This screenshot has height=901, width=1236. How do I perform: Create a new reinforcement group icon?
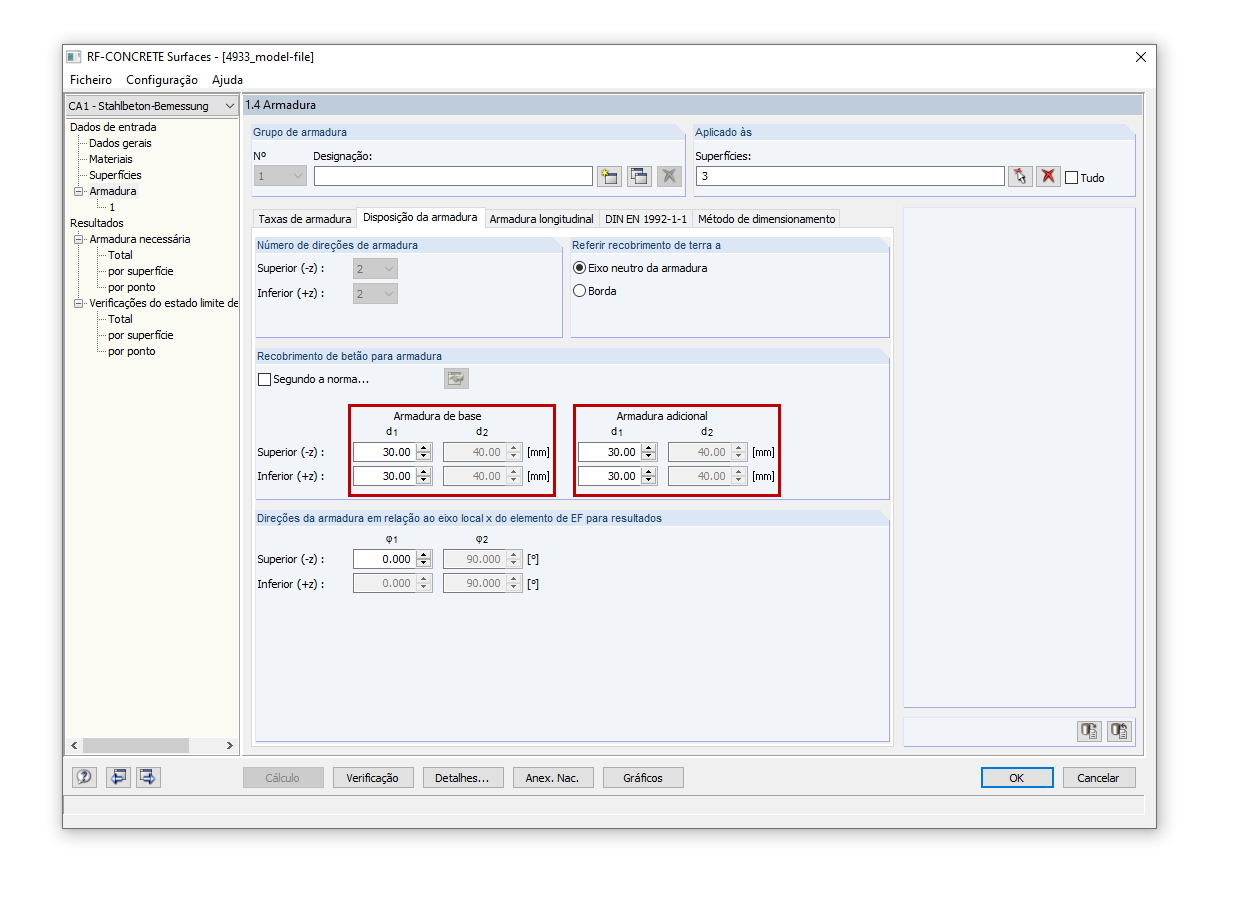tap(609, 176)
